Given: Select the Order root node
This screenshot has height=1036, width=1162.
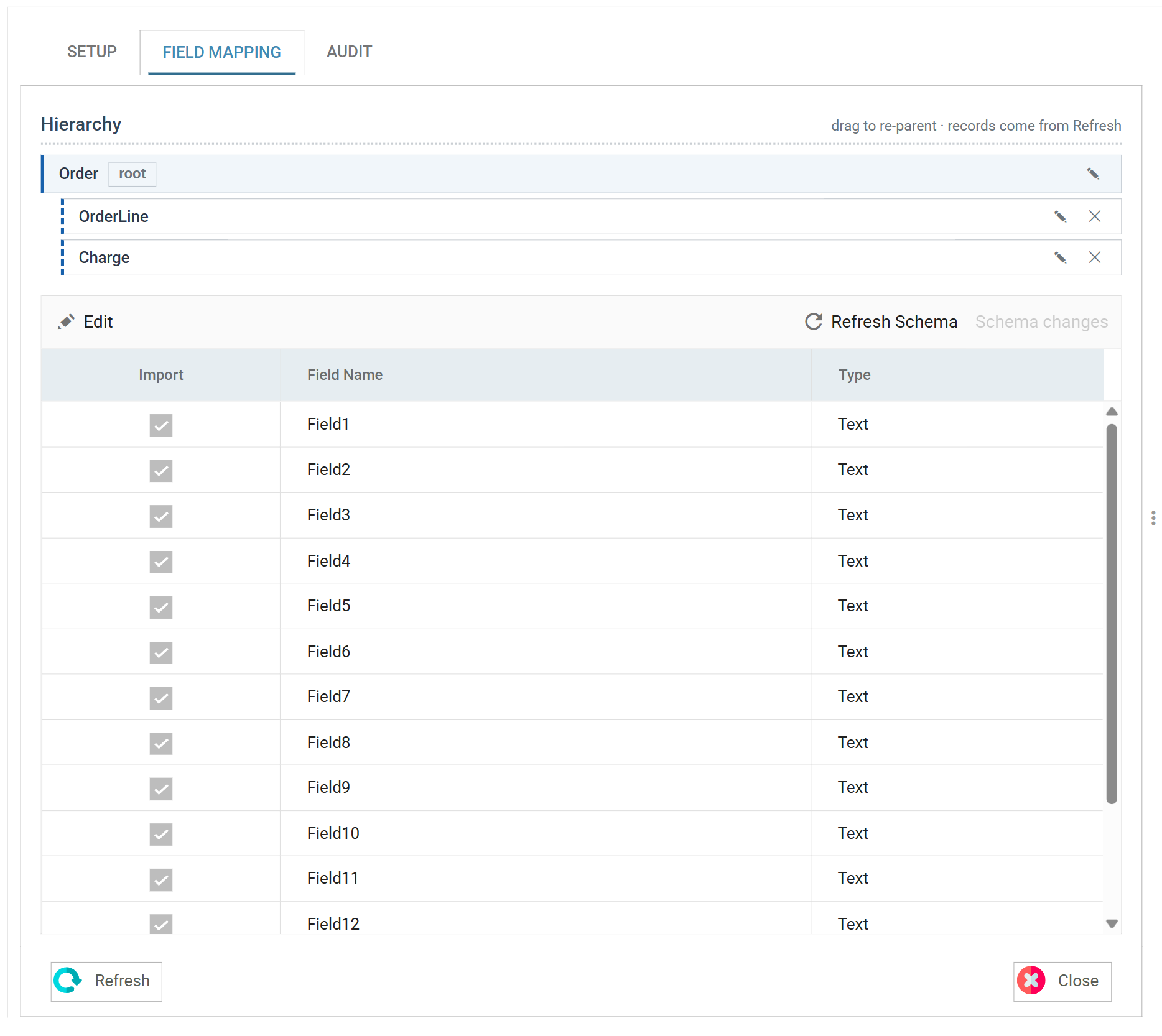Looking at the screenshot, I should (581, 173).
